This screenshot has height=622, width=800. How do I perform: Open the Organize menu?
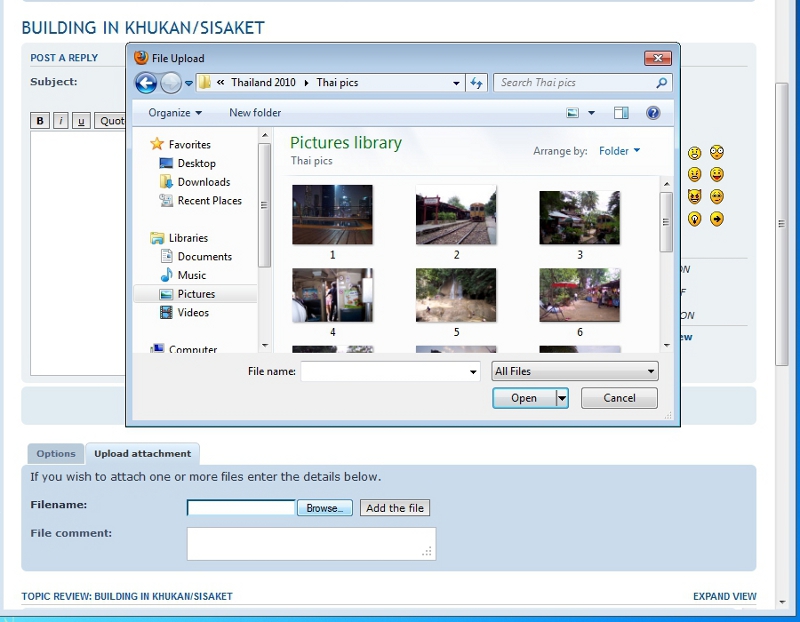[175, 113]
